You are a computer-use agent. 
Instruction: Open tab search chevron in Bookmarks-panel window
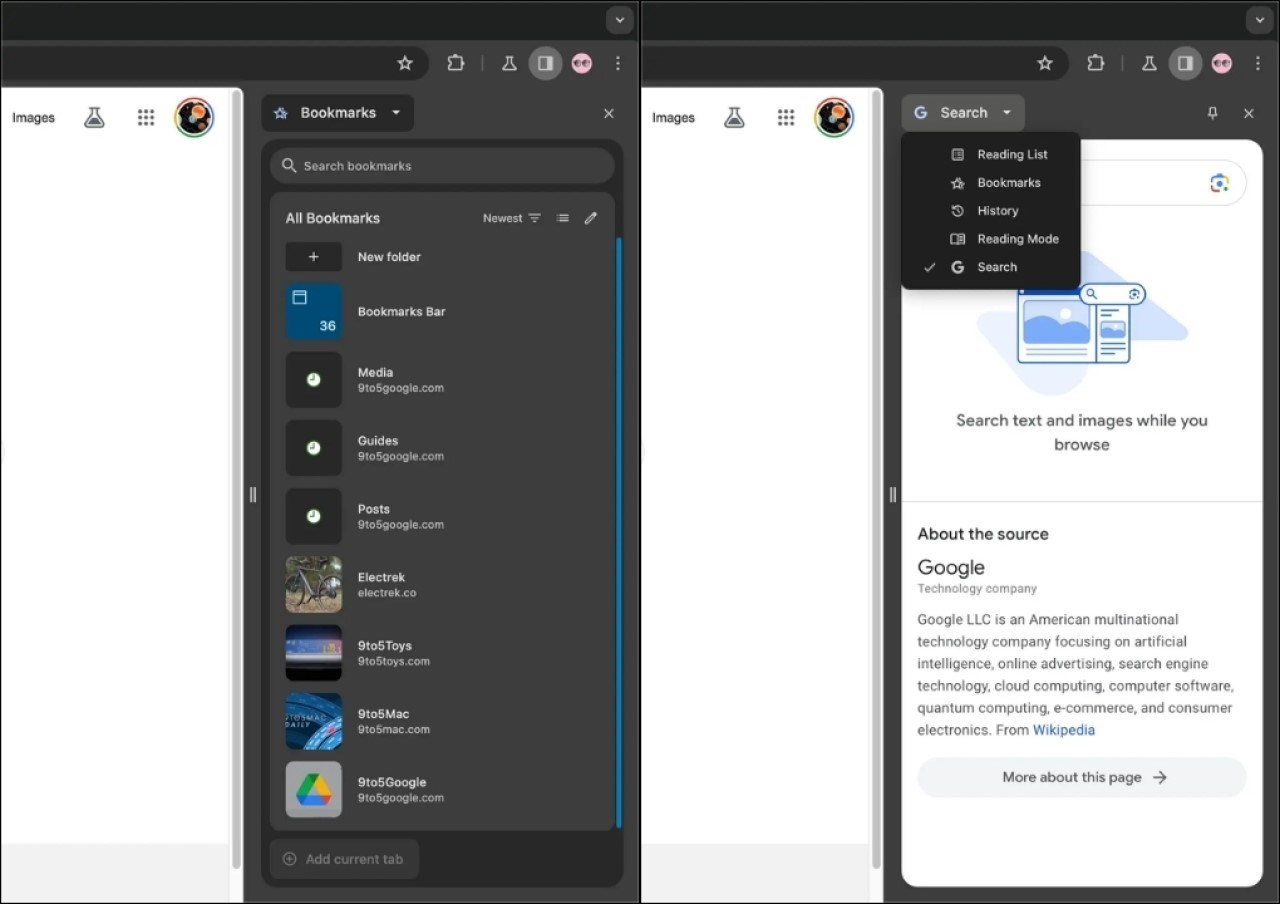pyautogui.click(x=620, y=19)
